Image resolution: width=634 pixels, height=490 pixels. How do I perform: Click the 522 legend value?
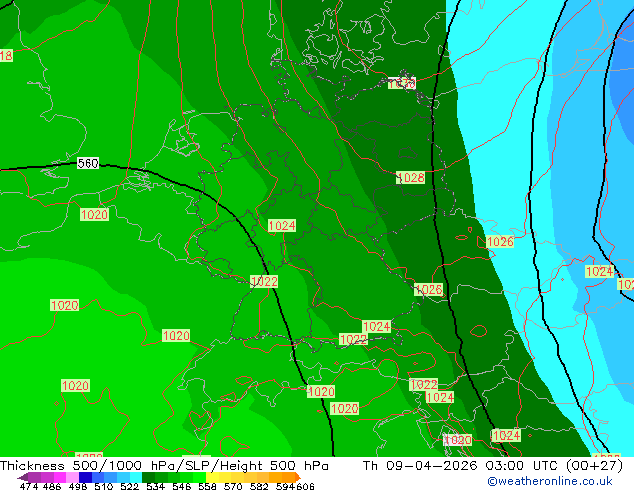point(129,486)
